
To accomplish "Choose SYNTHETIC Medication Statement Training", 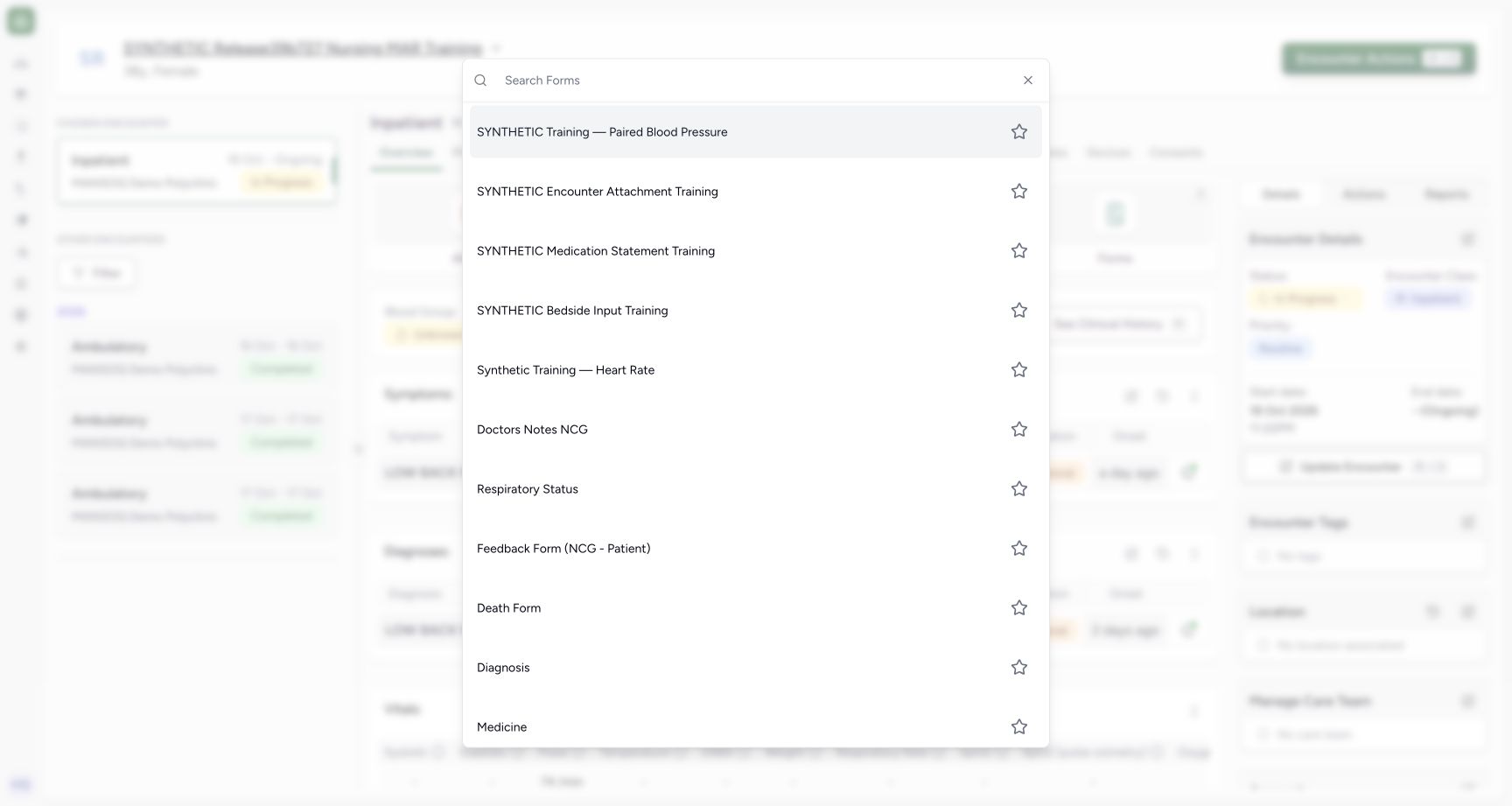I will coord(756,251).
